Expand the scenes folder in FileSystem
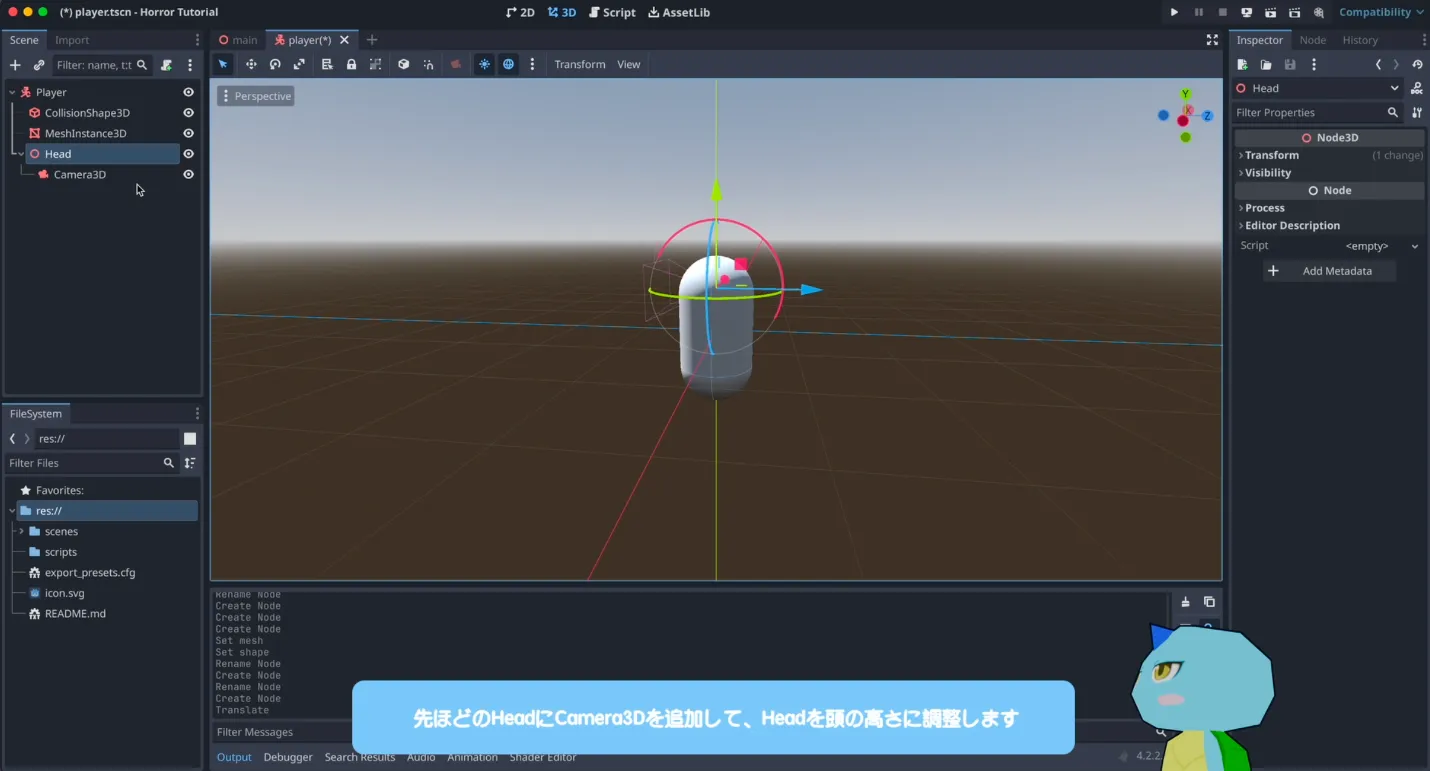This screenshot has height=771, width=1430. pyautogui.click(x=21, y=531)
